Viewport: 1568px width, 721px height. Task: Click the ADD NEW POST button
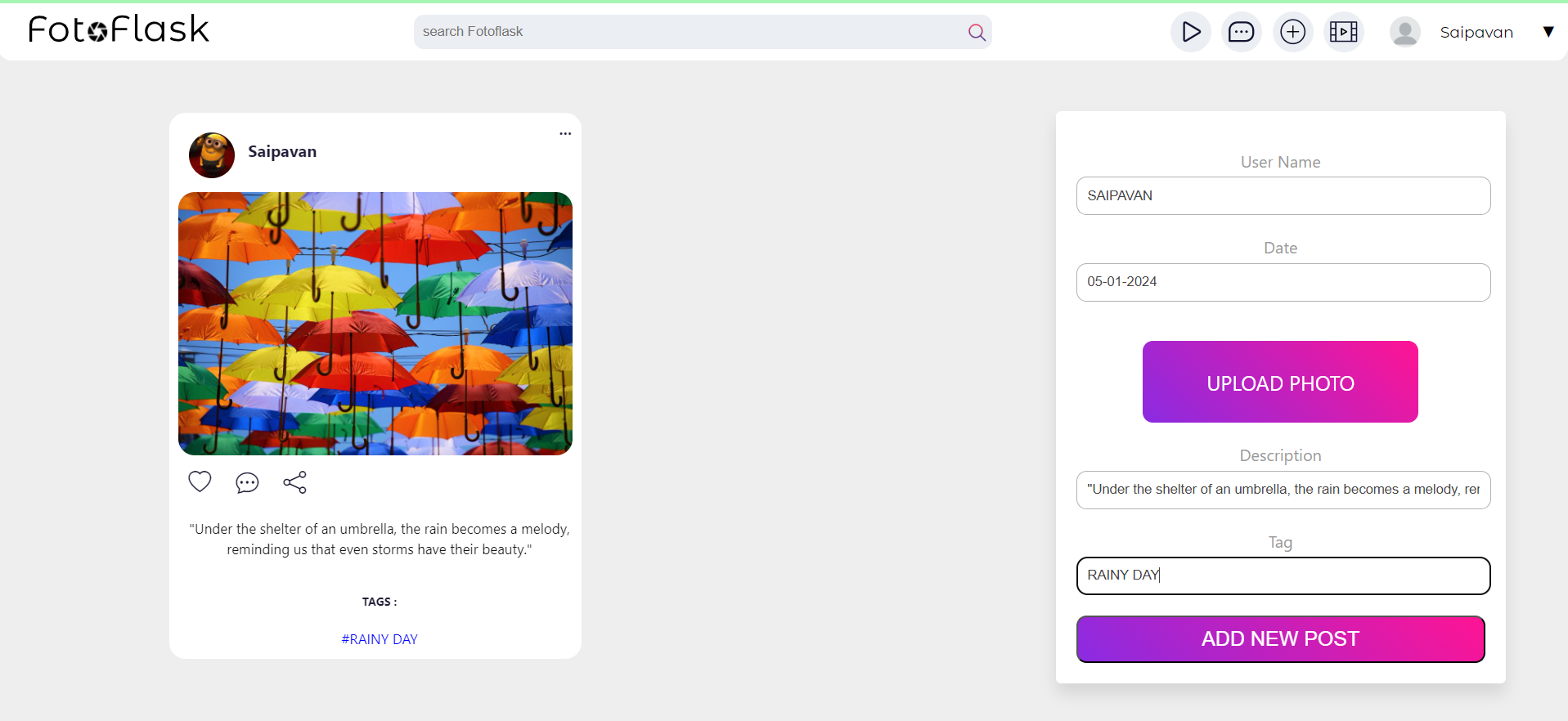(1280, 639)
